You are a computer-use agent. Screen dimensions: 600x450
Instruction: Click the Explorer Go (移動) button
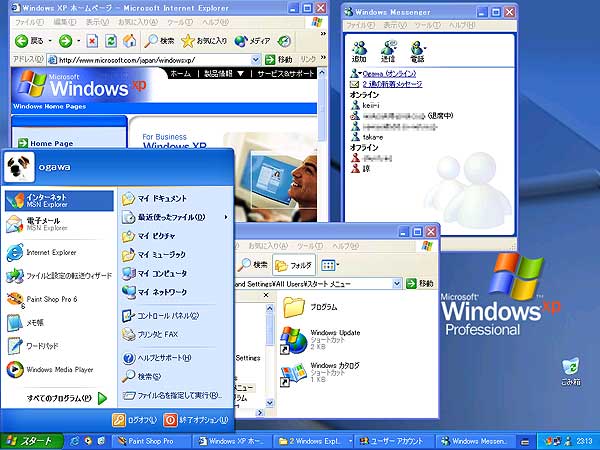(x=419, y=284)
